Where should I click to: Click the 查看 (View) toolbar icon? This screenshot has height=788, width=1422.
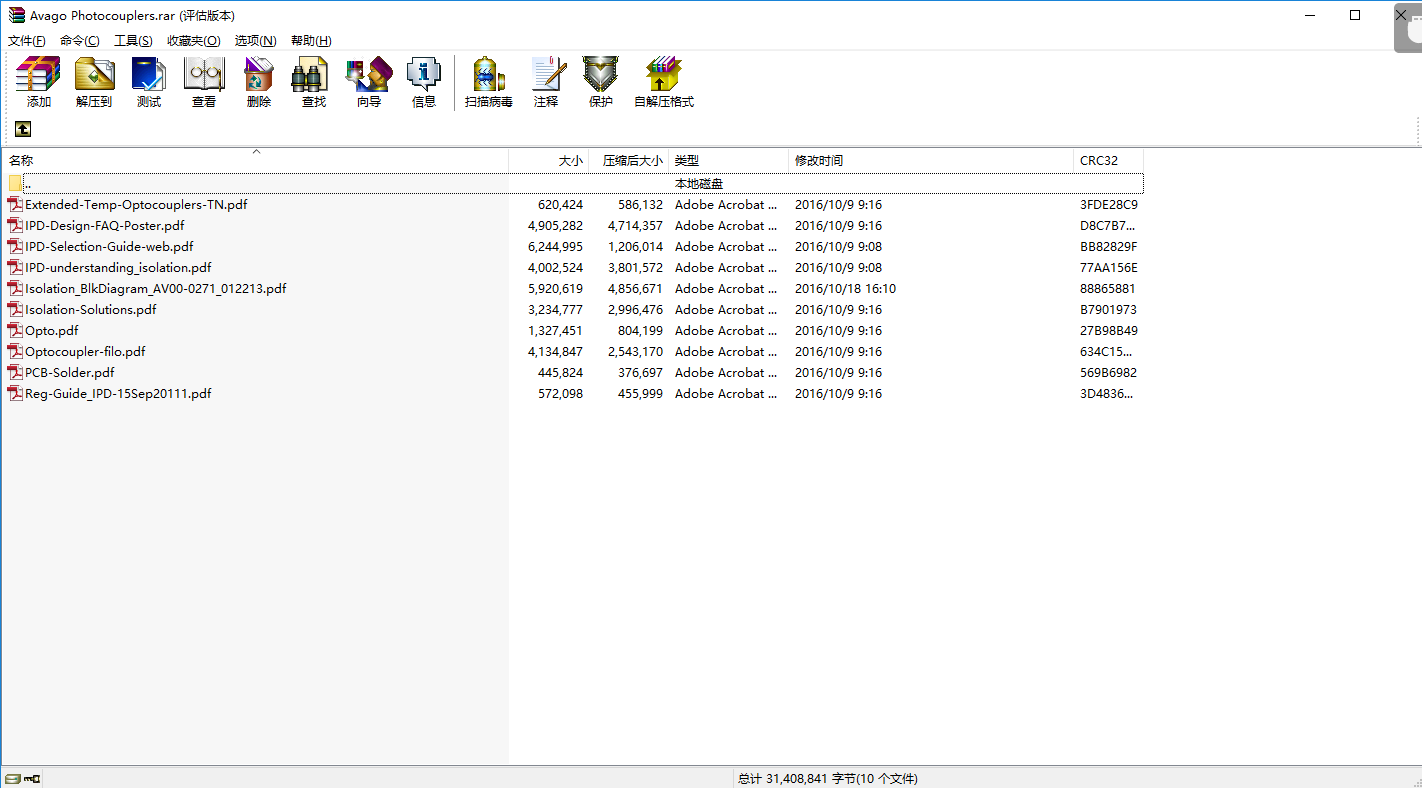(x=204, y=75)
